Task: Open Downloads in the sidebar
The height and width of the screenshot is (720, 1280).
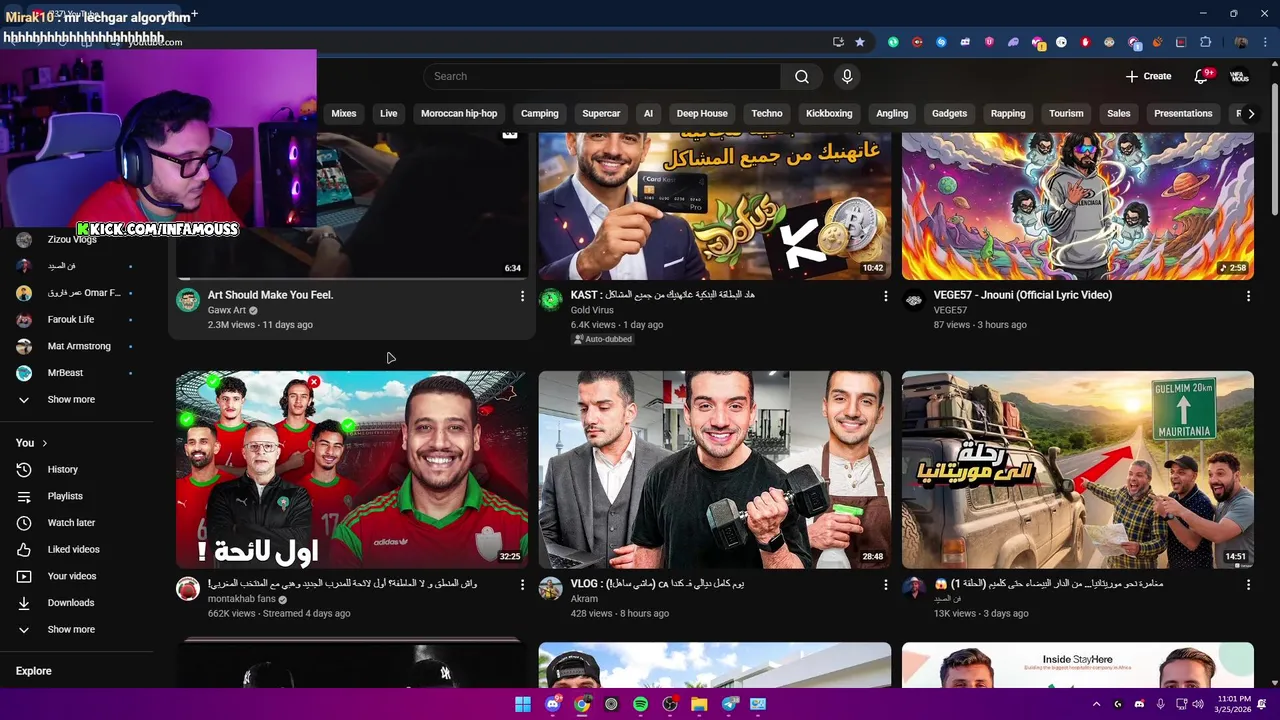Action: (76, 602)
